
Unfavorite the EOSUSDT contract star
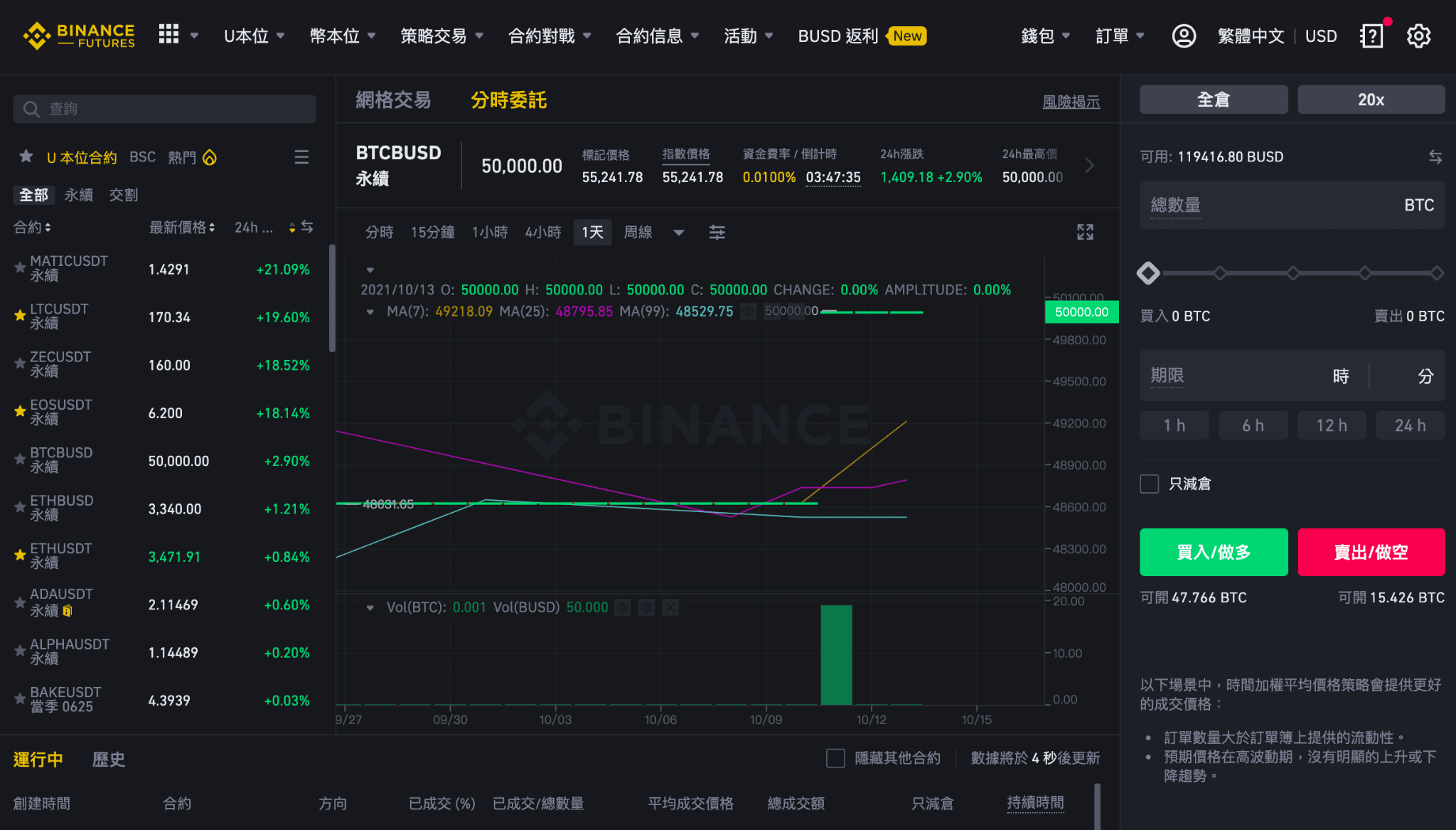tap(20, 411)
